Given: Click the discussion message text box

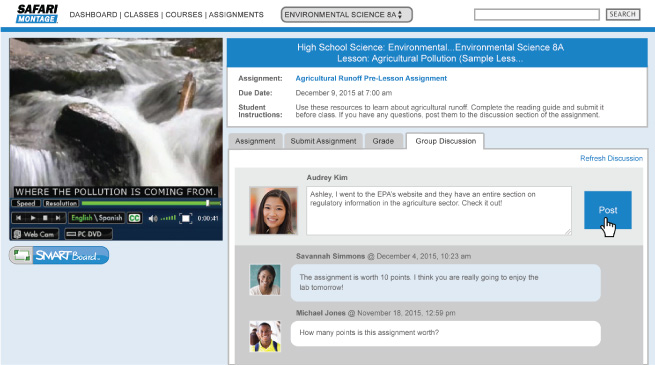Looking at the screenshot, I should click(x=439, y=210).
